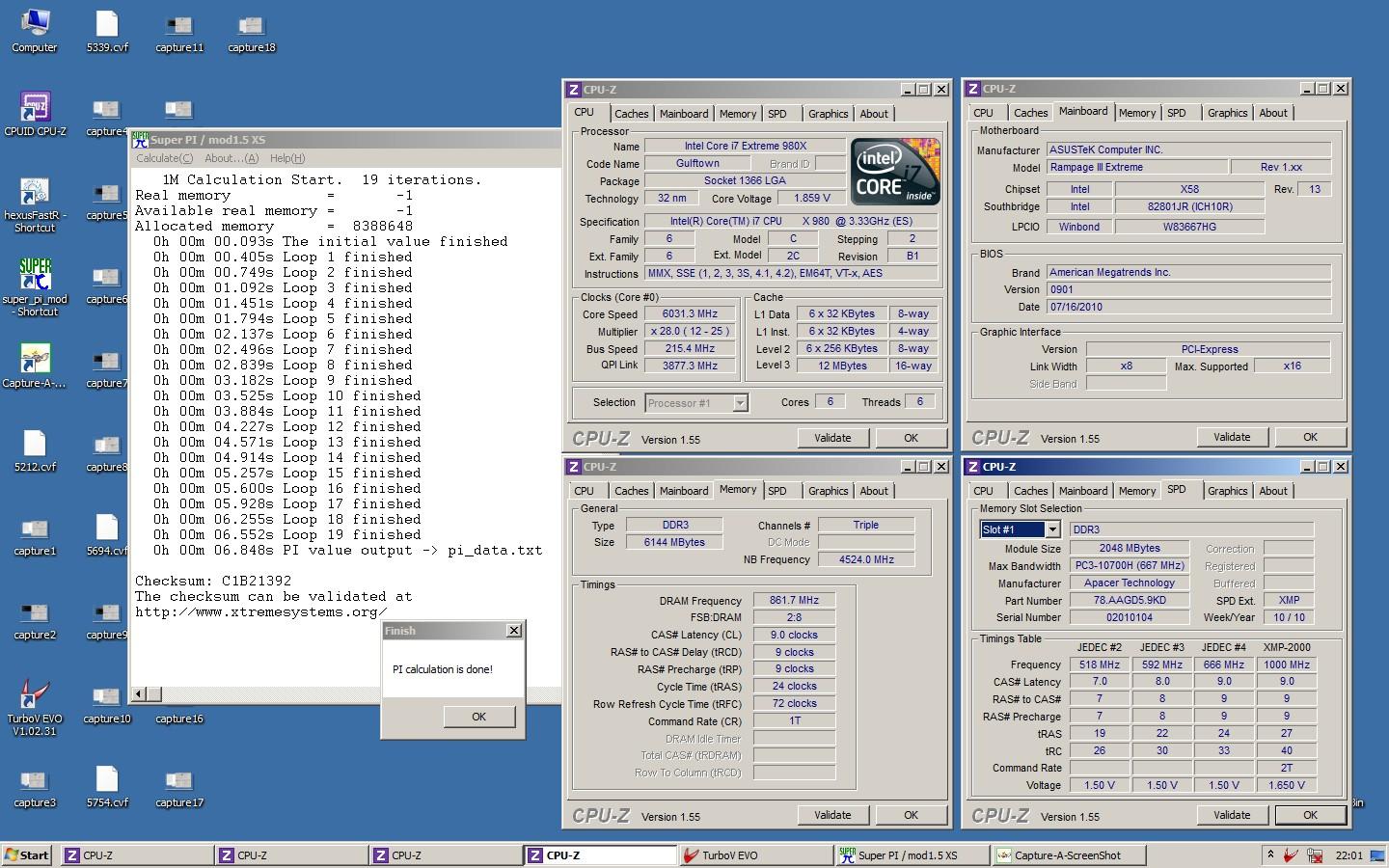Click the taskbar clock 22:01
This screenshot has width=1389, height=868.
[1349, 855]
